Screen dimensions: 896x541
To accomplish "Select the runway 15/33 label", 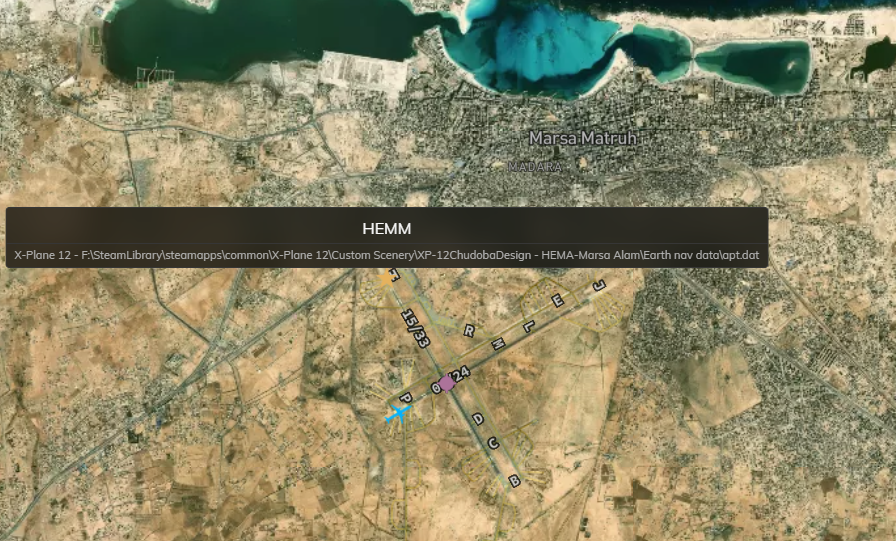I will (x=414, y=326).
